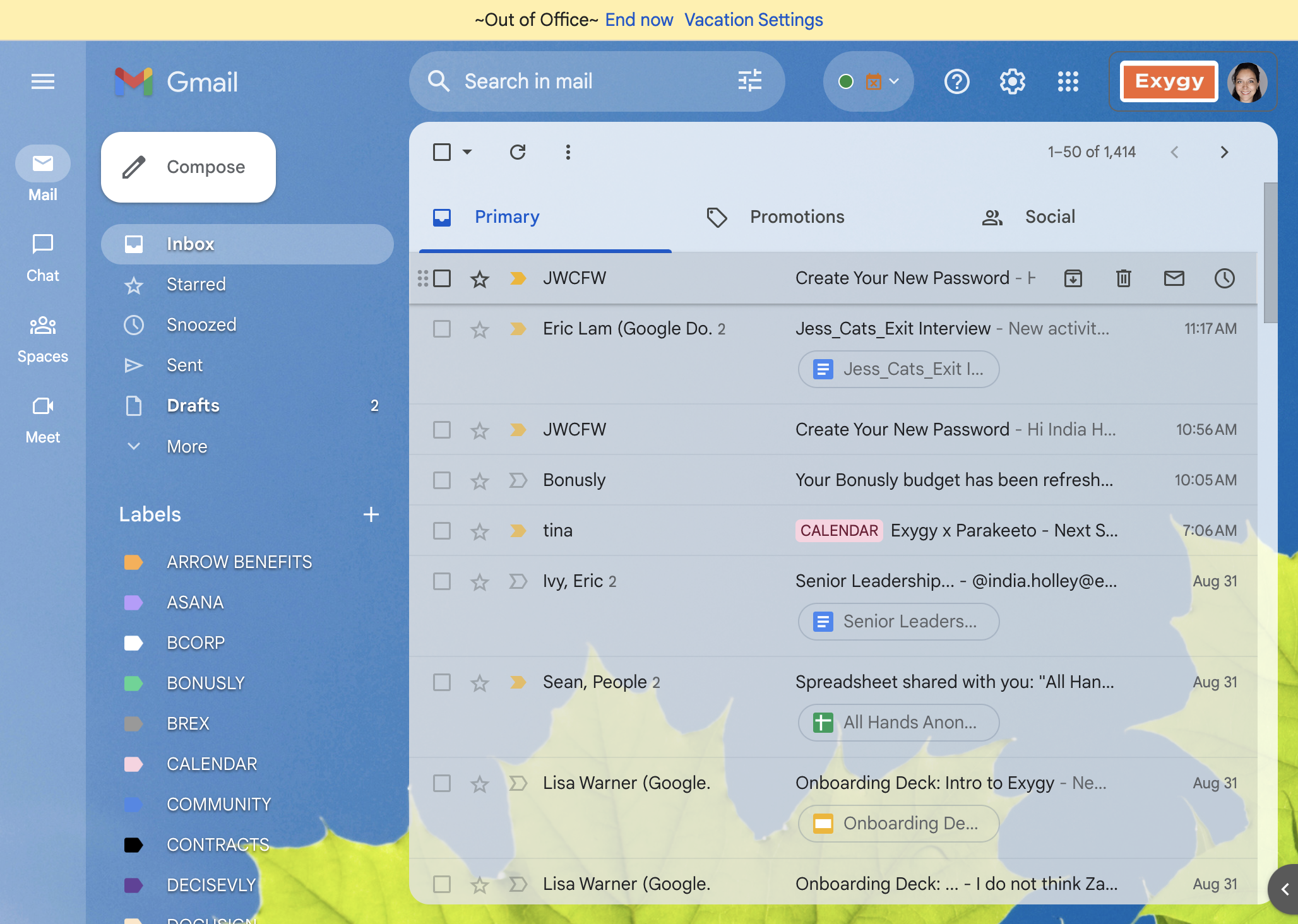Viewport: 1298px width, 924px height.
Task: Open the main menu hamburger icon
Action: click(43, 81)
